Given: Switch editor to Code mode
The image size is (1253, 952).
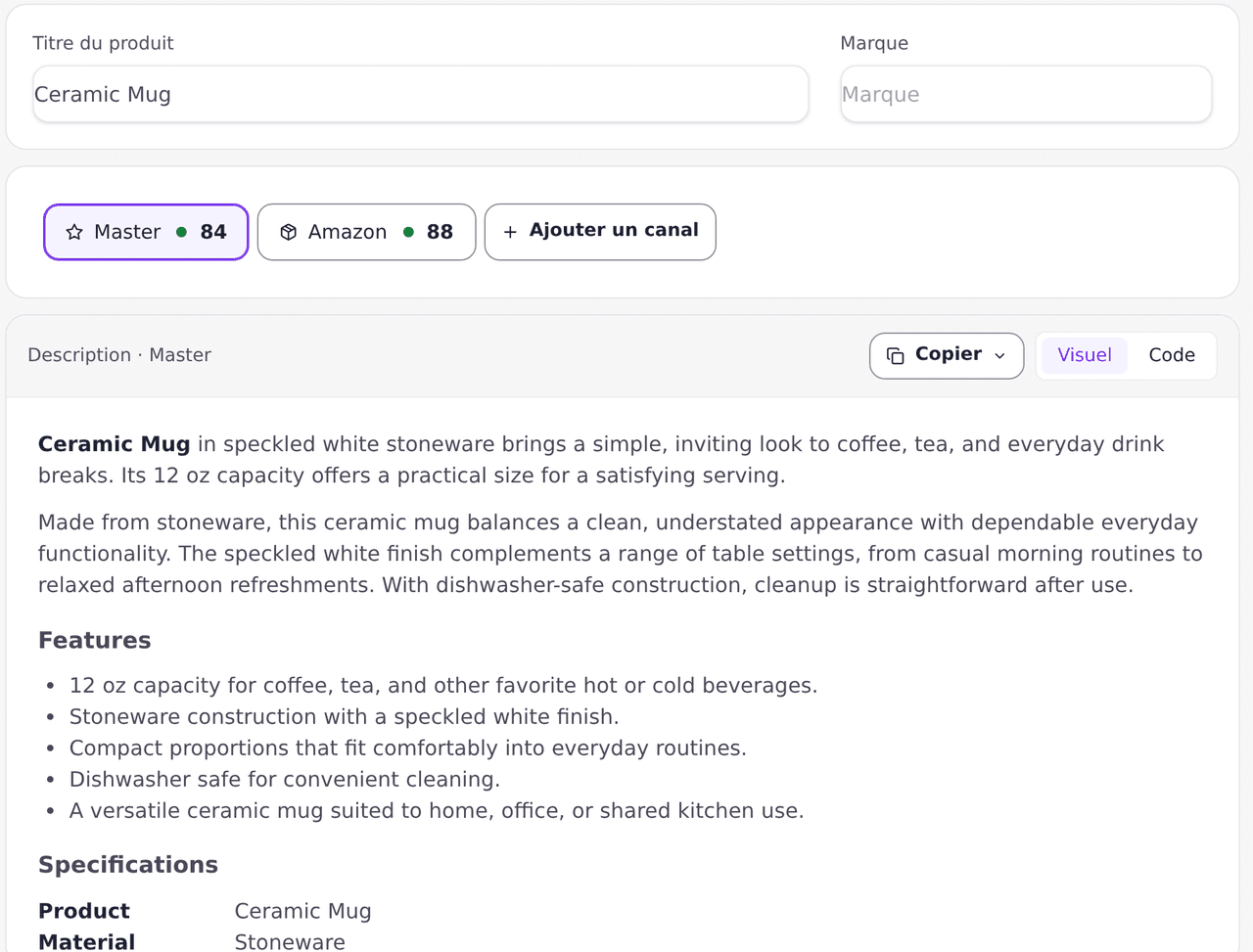Looking at the screenshot, I should [x=1172, y=355].
